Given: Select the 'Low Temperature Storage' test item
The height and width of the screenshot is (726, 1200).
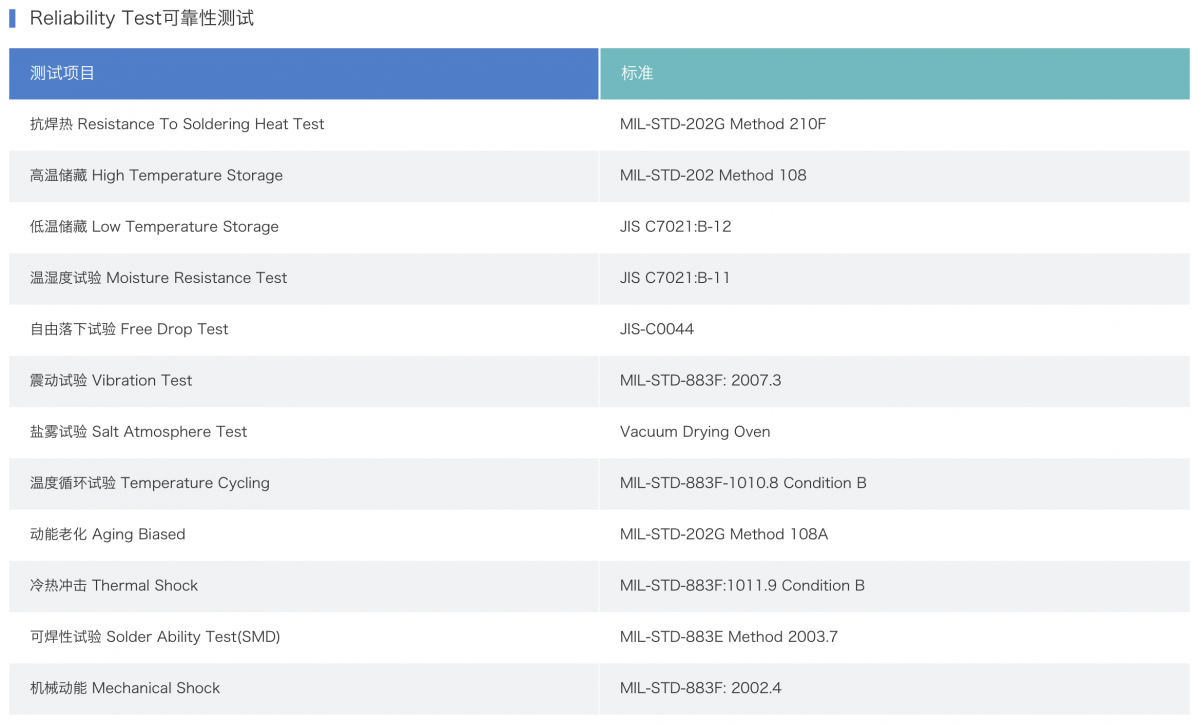Looking at the screenshot, I should [154, 226].
